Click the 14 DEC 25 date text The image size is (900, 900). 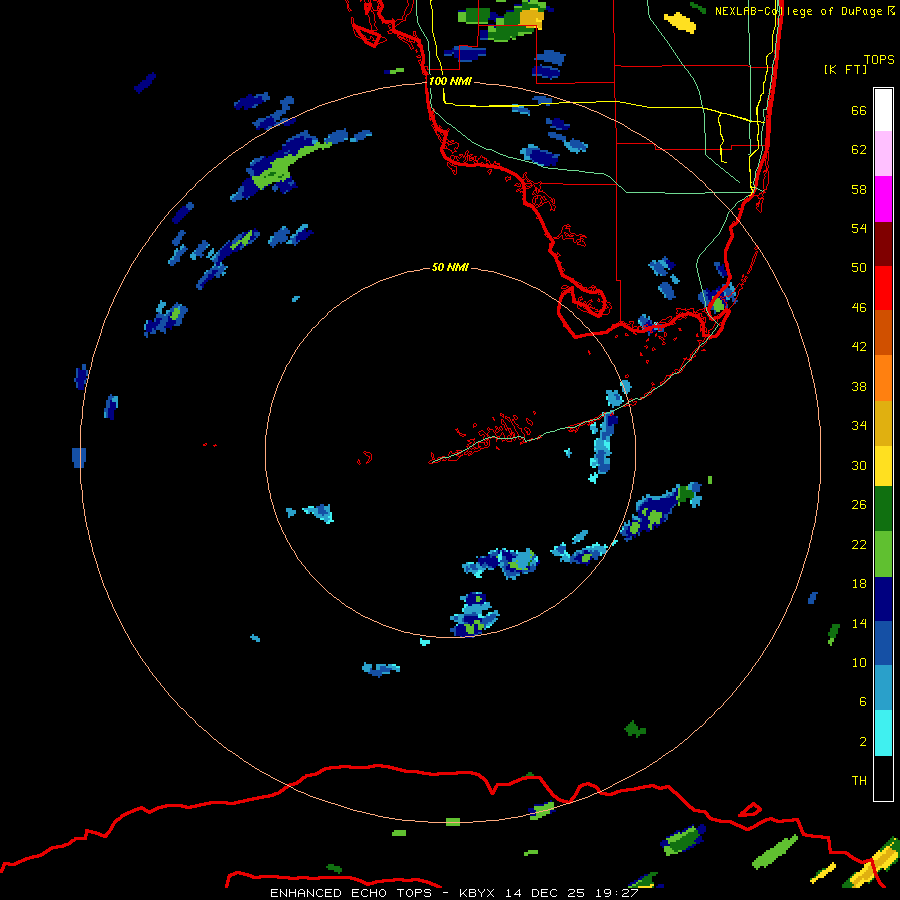[545, 893]
